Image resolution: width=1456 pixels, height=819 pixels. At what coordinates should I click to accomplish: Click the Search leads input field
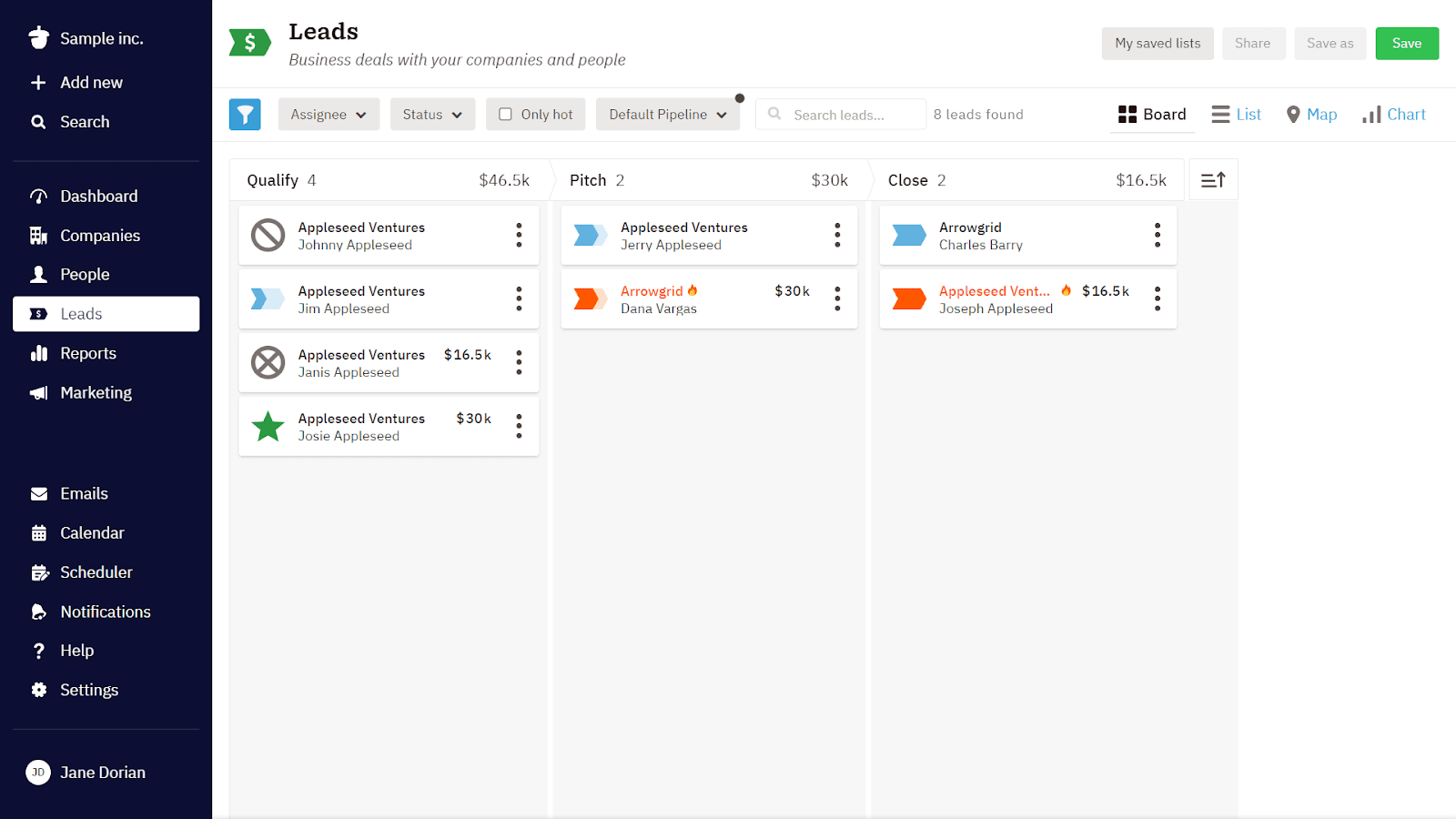point(840,114)
